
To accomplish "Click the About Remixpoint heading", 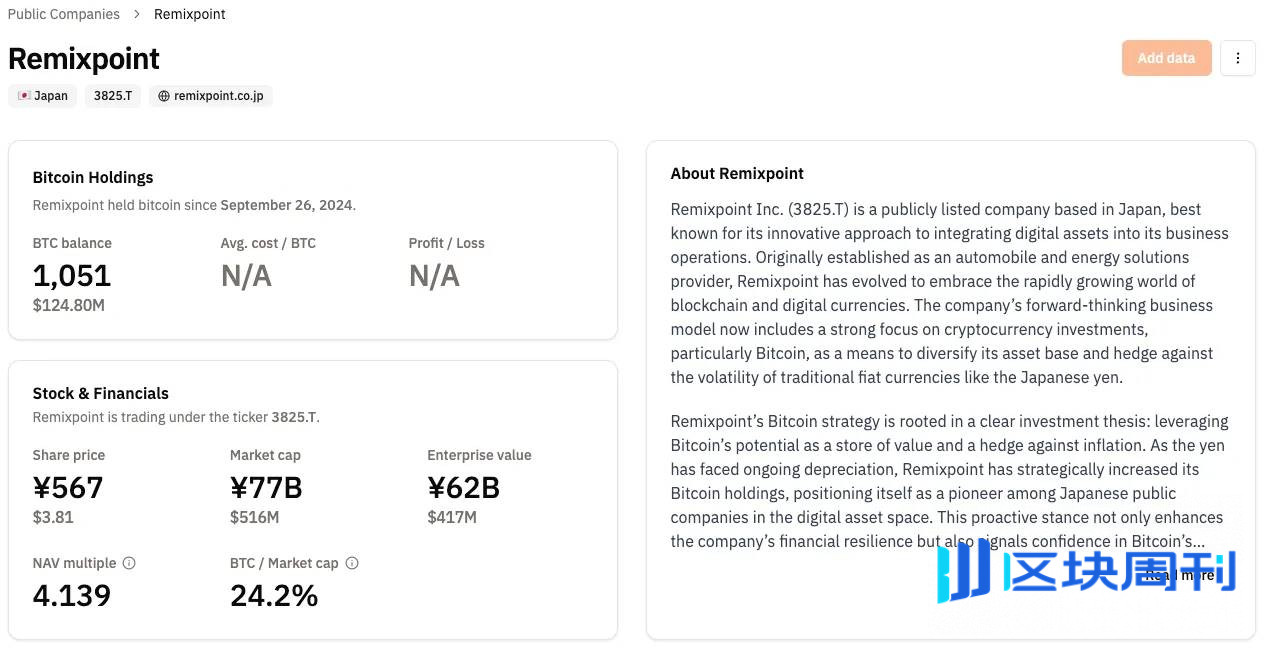I will pos(737,173).
